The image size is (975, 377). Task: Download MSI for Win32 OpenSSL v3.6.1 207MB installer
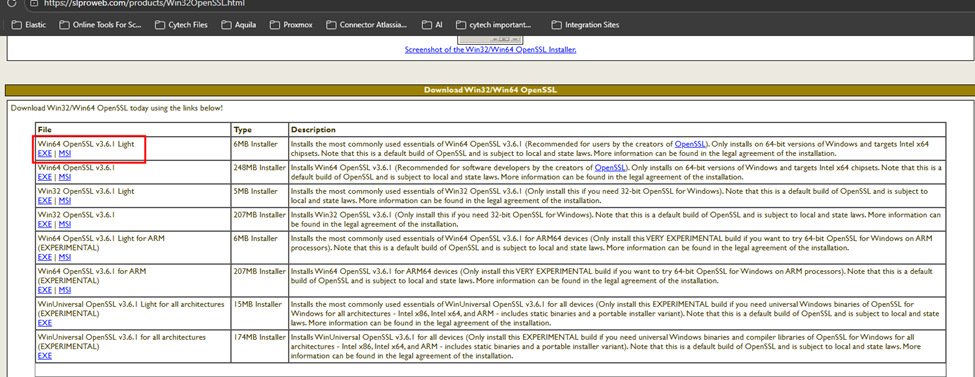pos(65,224)
